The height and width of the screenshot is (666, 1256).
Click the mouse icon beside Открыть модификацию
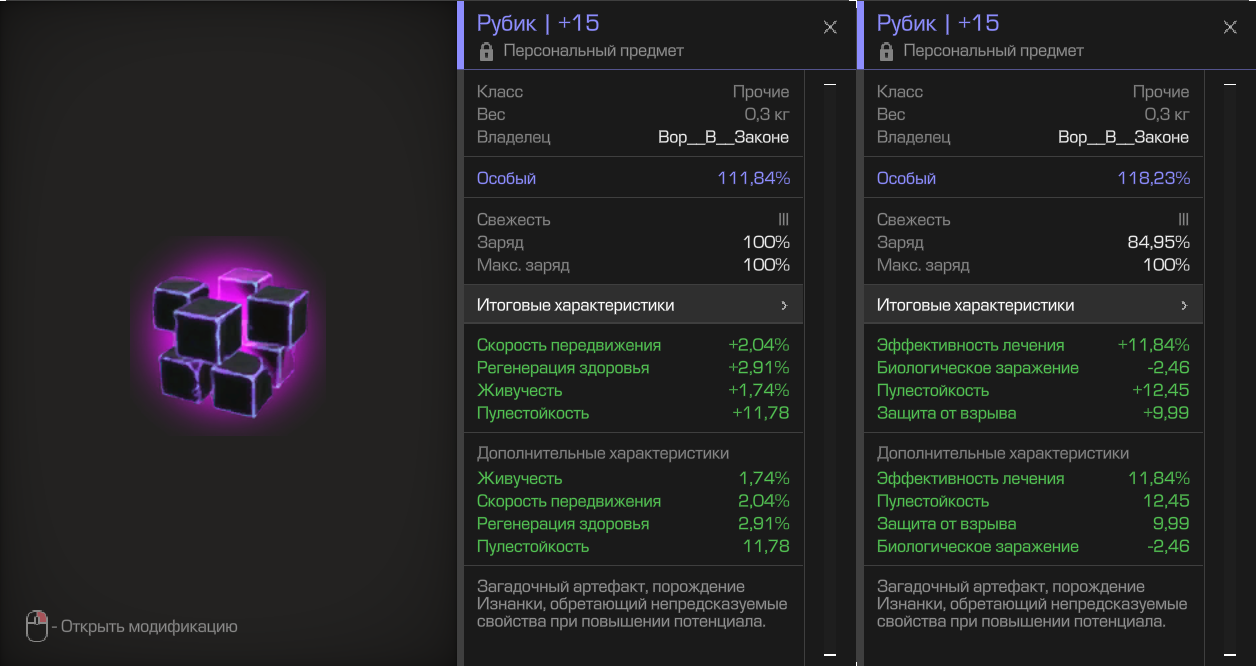pos(36,627)
